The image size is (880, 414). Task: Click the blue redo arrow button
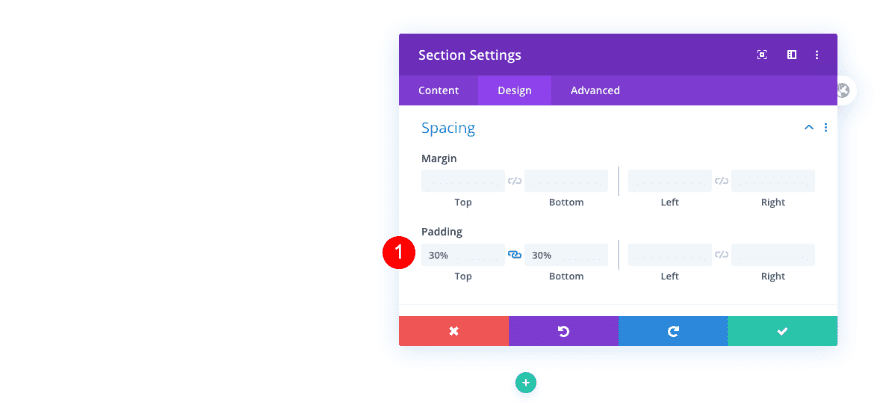pos(673,331)
